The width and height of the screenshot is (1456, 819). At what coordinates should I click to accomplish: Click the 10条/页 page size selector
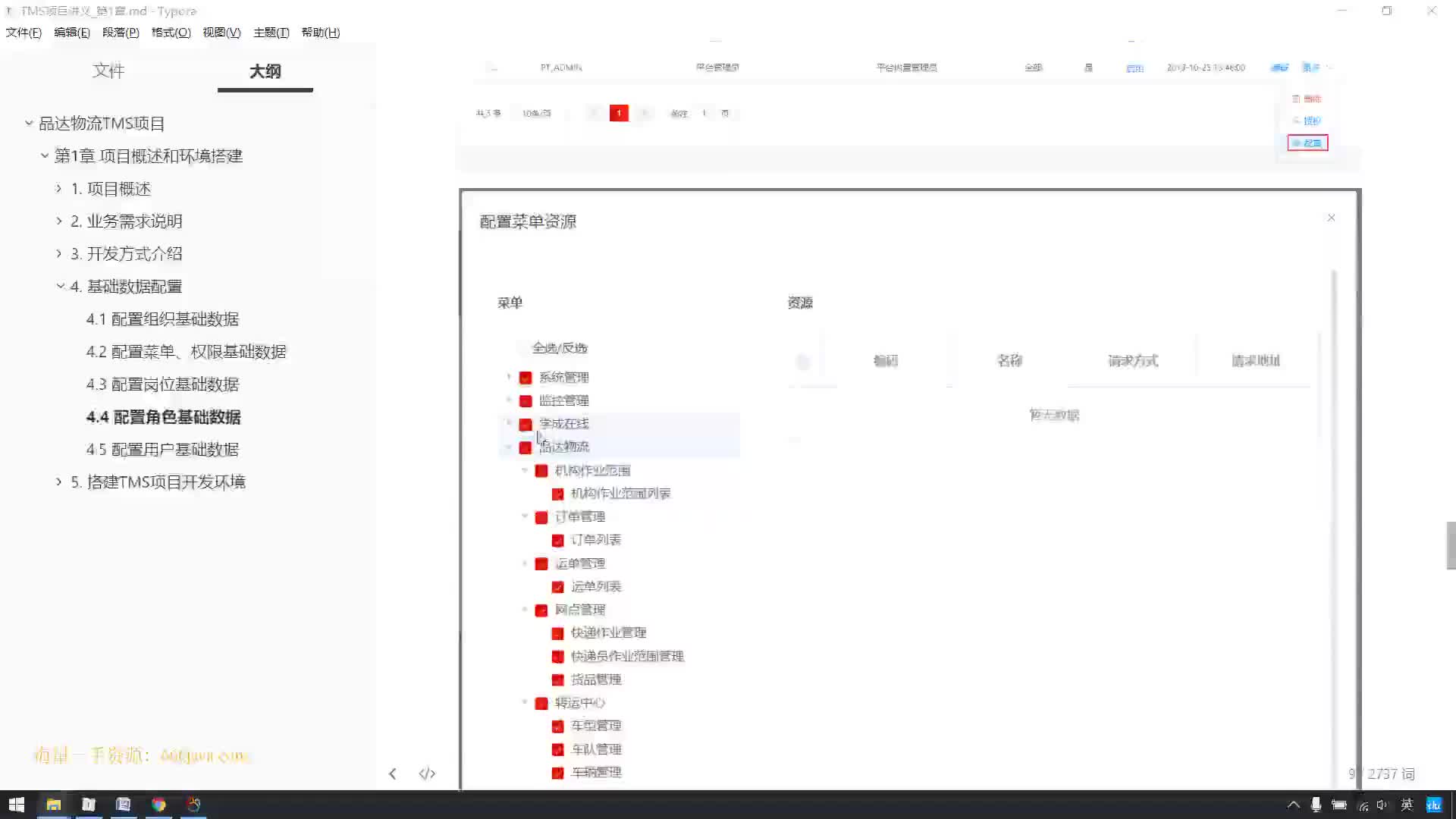point(536,113)
